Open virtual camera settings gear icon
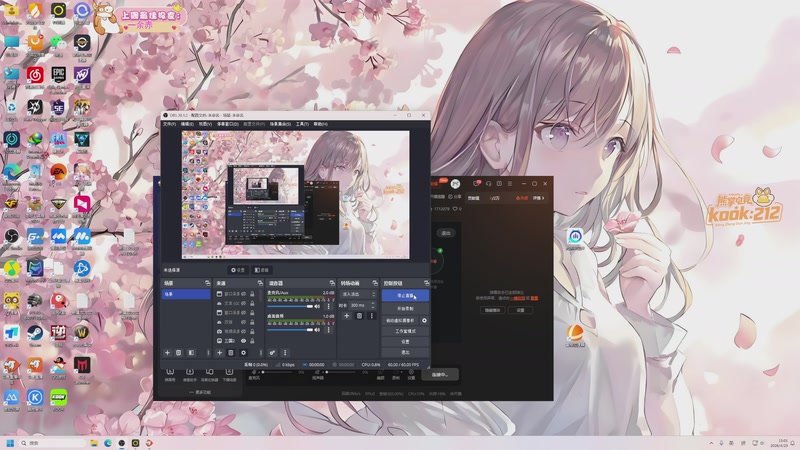Viewport: 800px width, 450px height. click(x=424, y=320)
